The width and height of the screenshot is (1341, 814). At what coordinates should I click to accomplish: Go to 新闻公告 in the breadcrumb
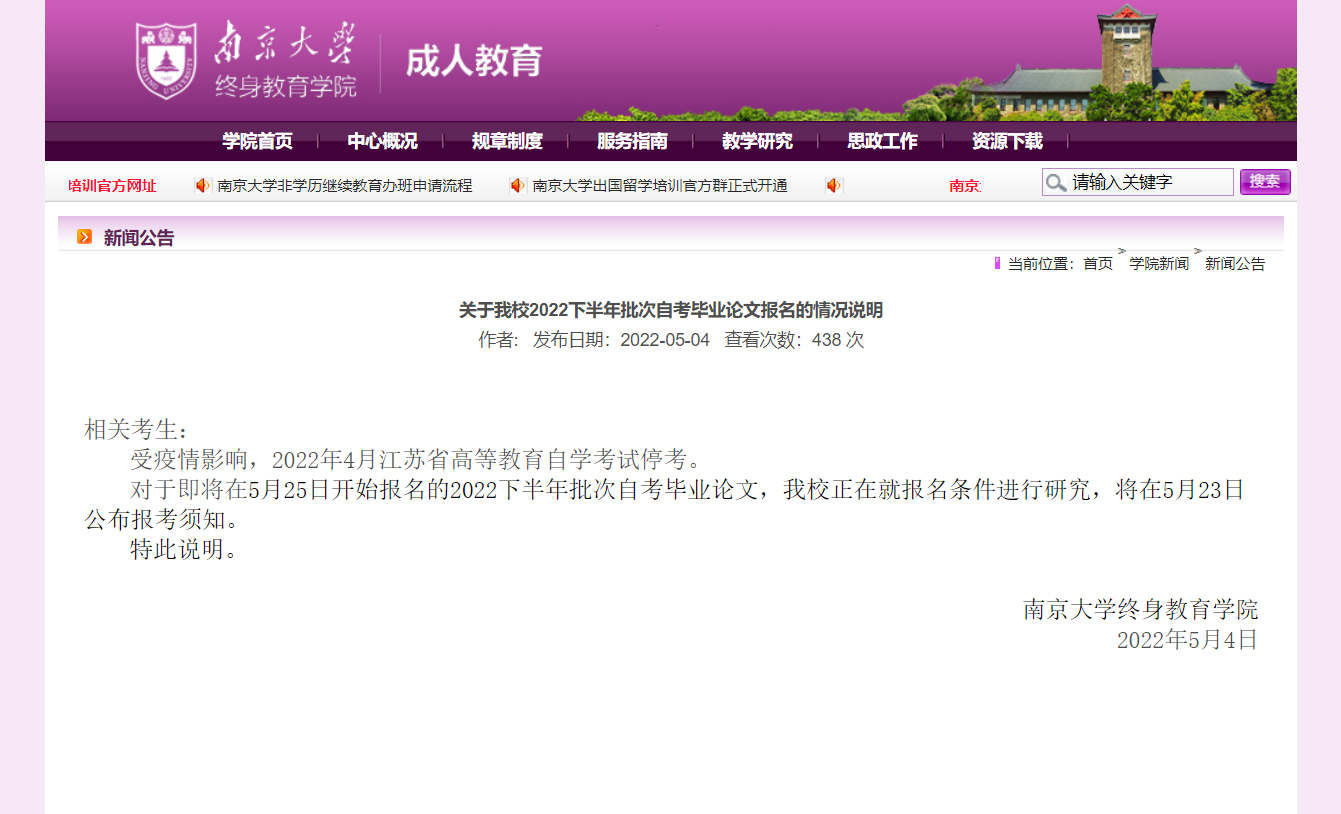tap(1235, 264)
